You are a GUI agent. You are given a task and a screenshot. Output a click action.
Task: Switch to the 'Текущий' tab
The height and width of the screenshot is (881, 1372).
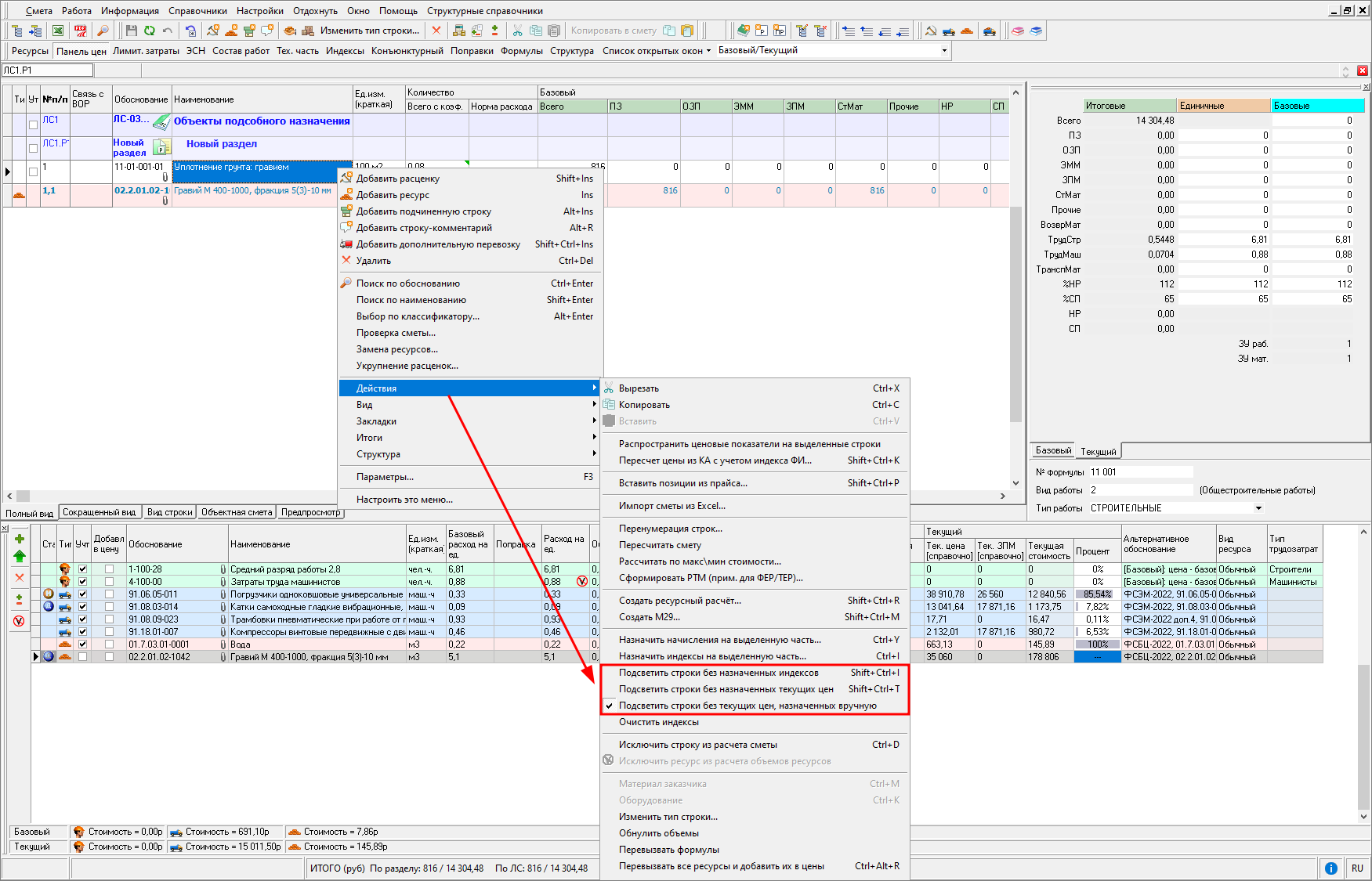tap(1099, 452)
